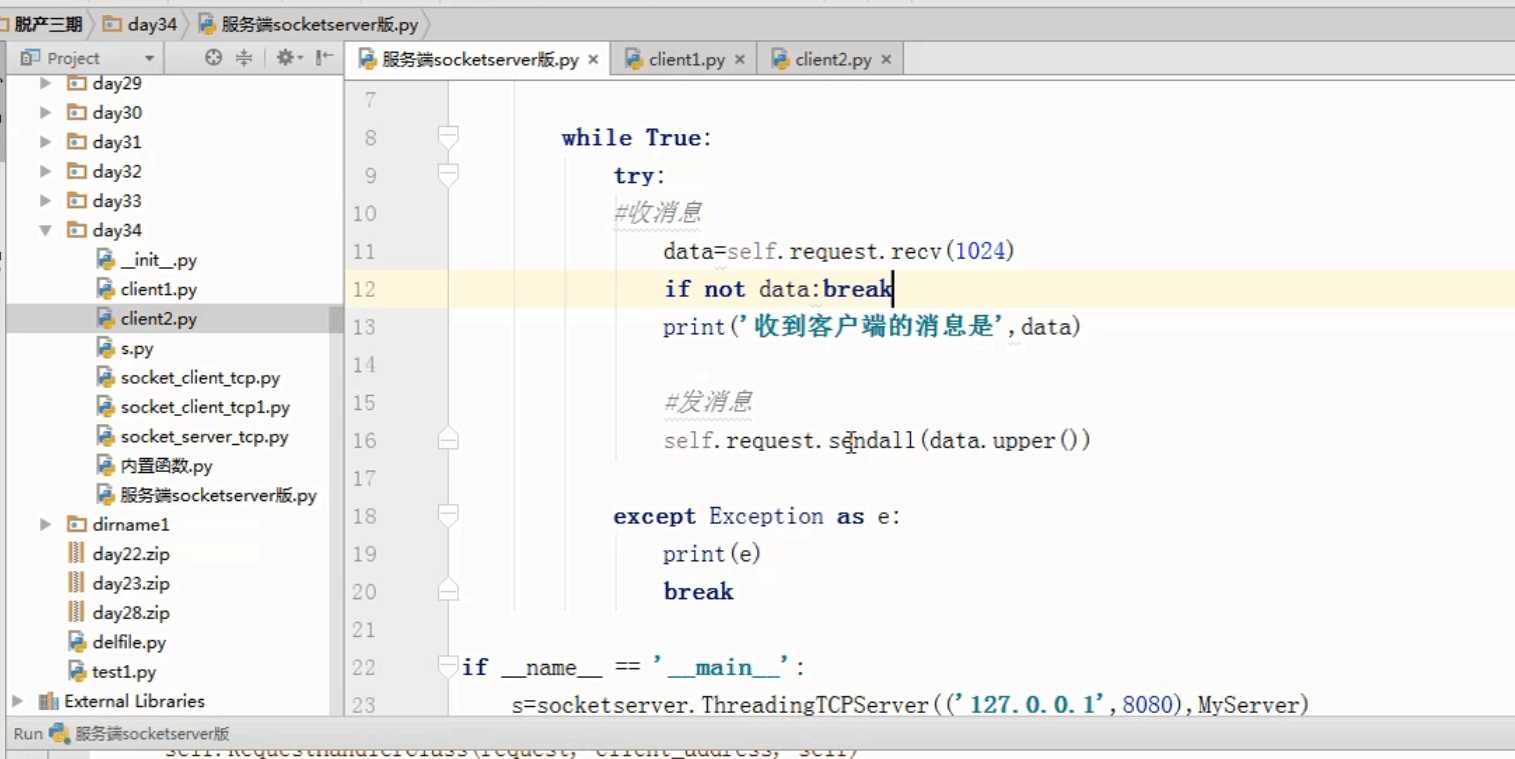This screenshot has width=1515, height=759.
Task: Click print(e) on line 19
Action: [712, 553]
